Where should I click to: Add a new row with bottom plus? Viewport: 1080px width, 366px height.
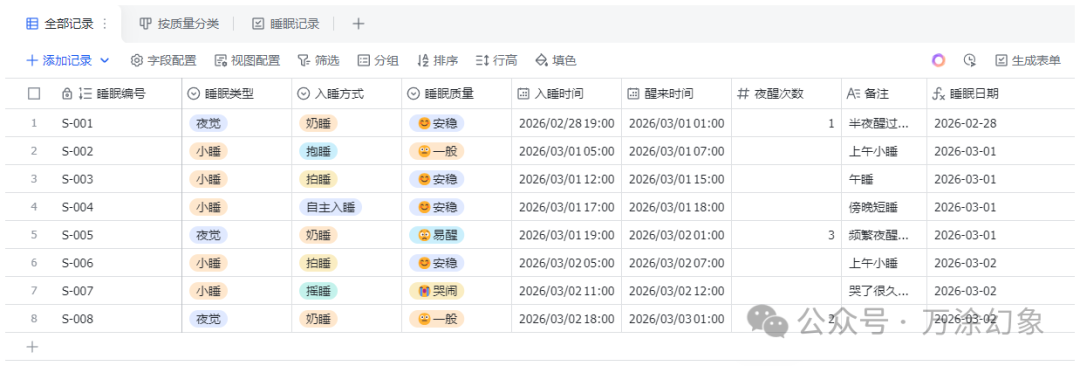click(x=32, y=347)
